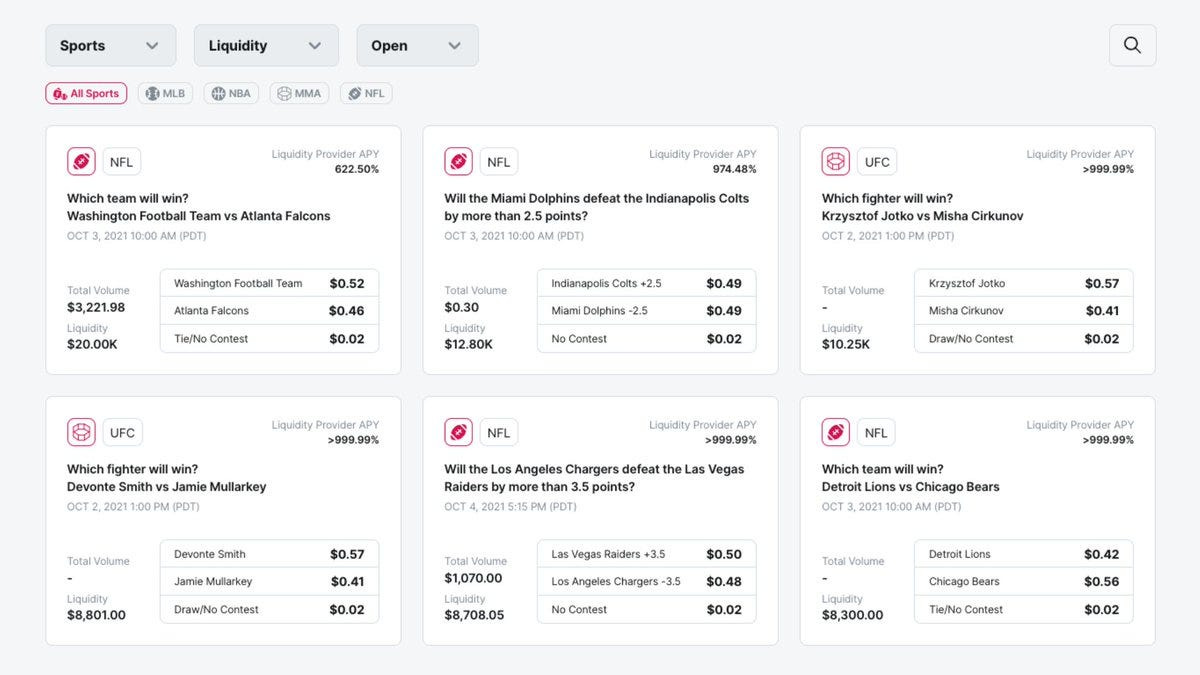Click $10.25K liquidity value
1200x675 pixels.
click(846, 344)
